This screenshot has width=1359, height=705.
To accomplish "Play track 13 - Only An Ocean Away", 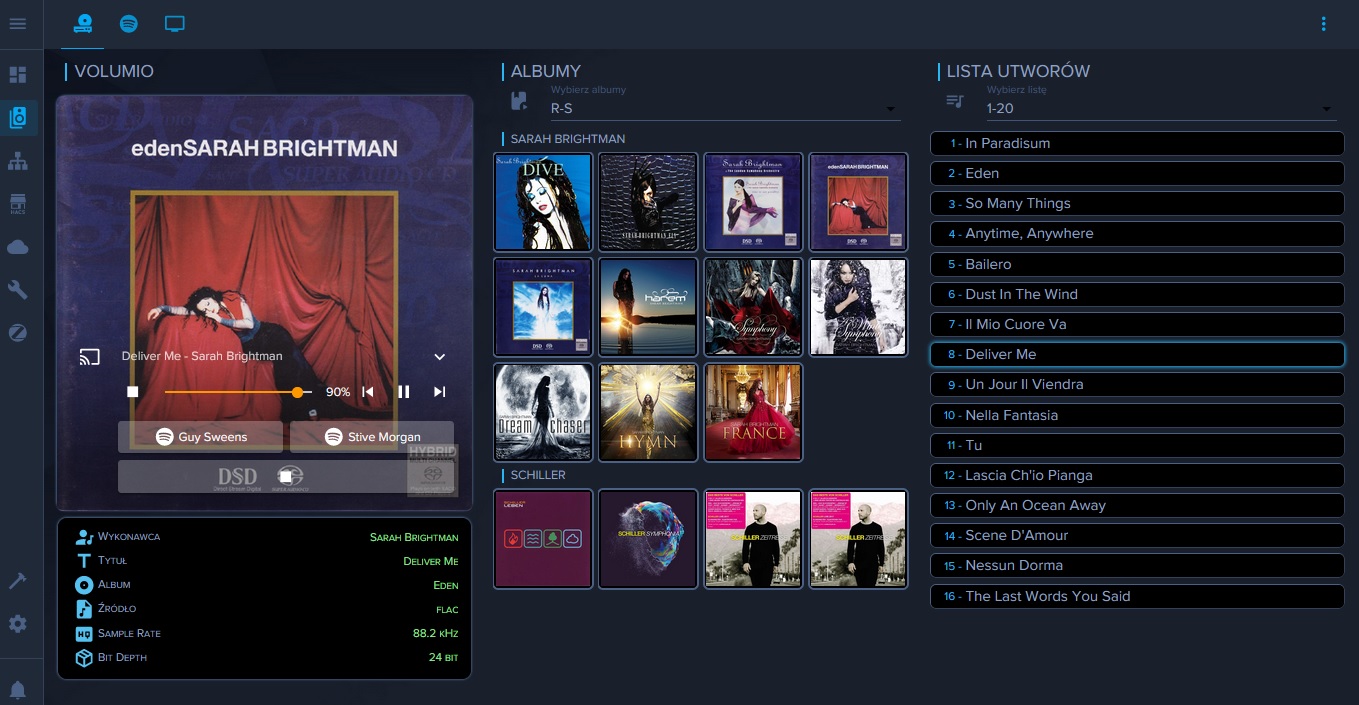I will (x=1137, y=505).
